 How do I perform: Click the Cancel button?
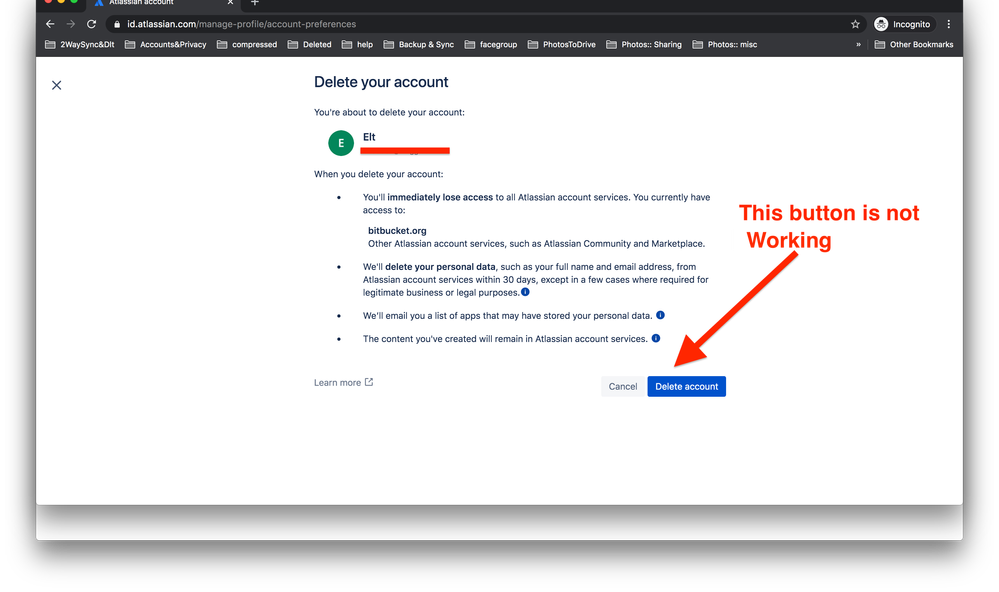coord(622,386)
